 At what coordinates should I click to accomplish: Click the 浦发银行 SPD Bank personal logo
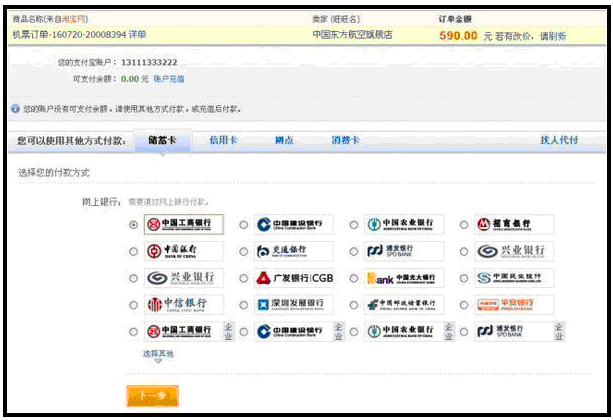404,251
